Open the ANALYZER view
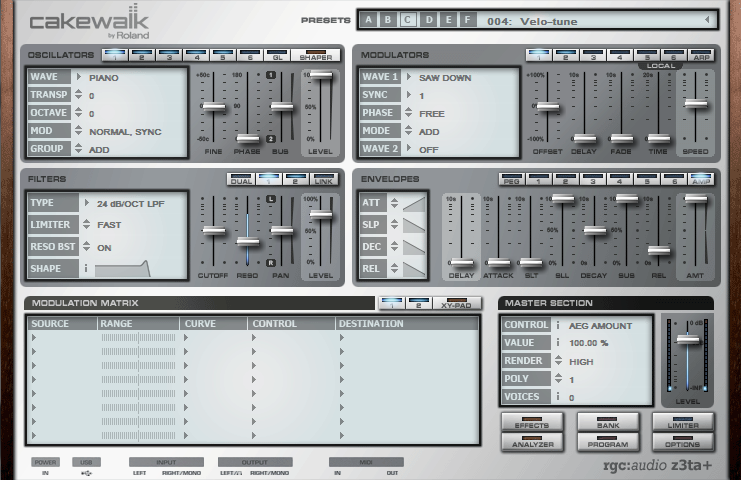Screen dimensions: 741x480 point(532,442)
